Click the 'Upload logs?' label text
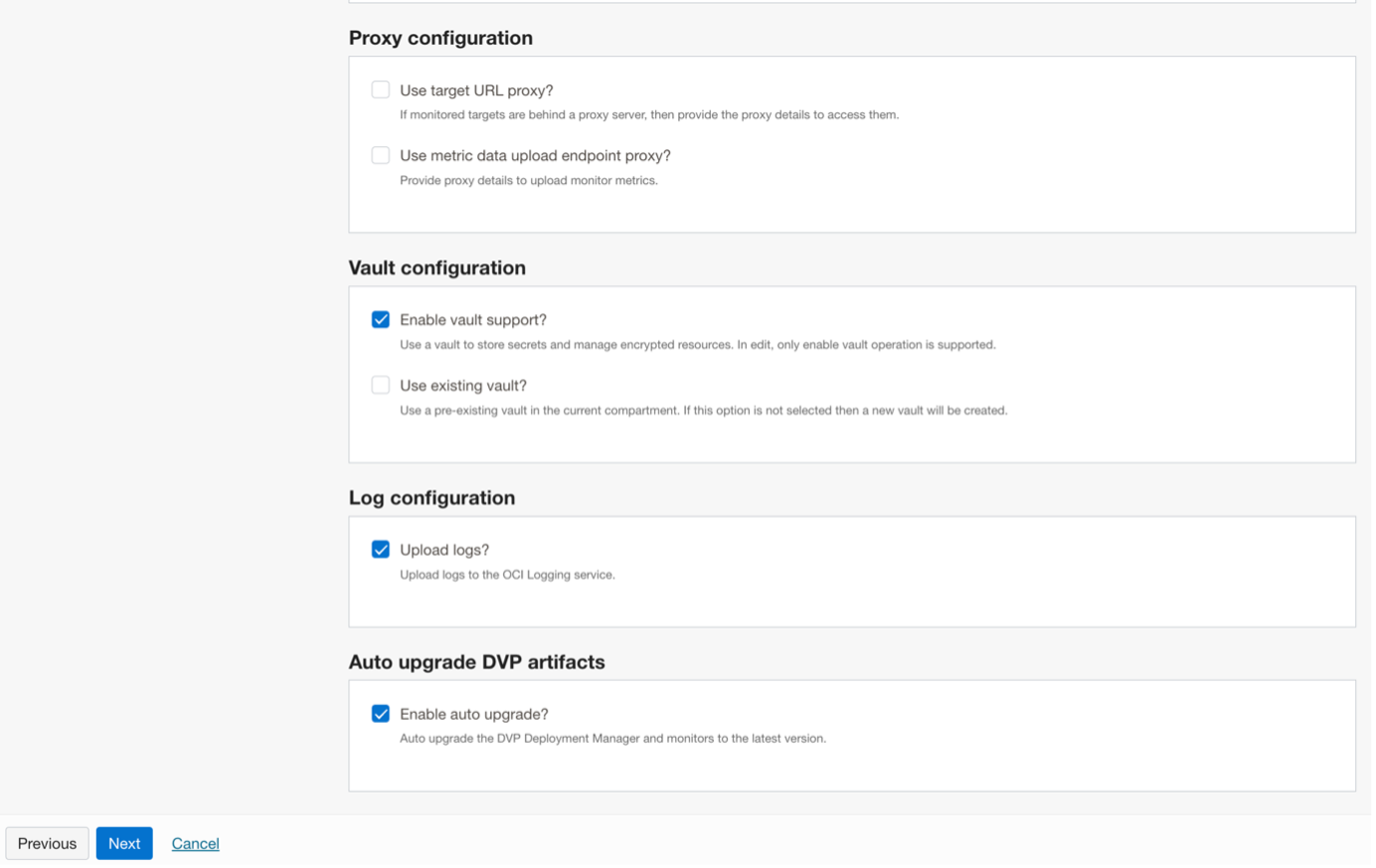This screenshot has height=868, width=1376. [x=443, y=550]
